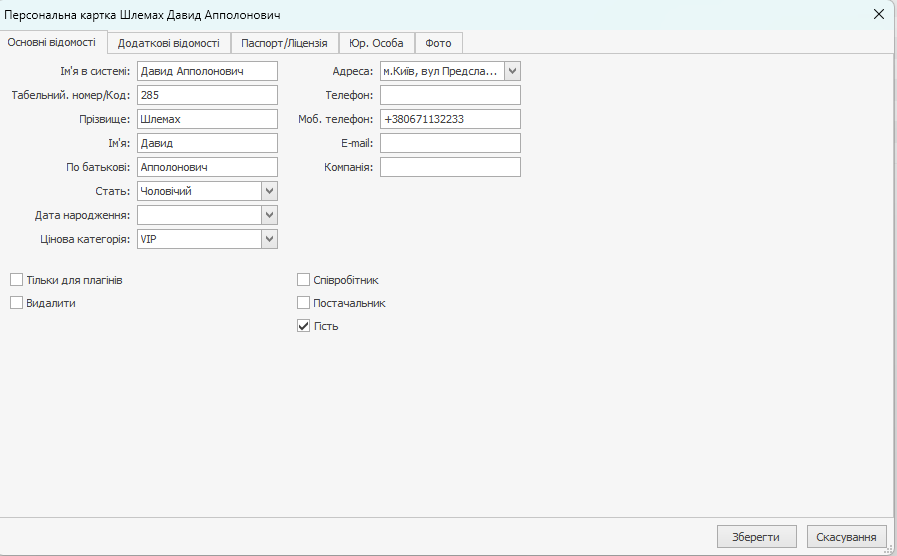Open the Дата народження date dropdown

pyautogui.click(x=269, y=215)
